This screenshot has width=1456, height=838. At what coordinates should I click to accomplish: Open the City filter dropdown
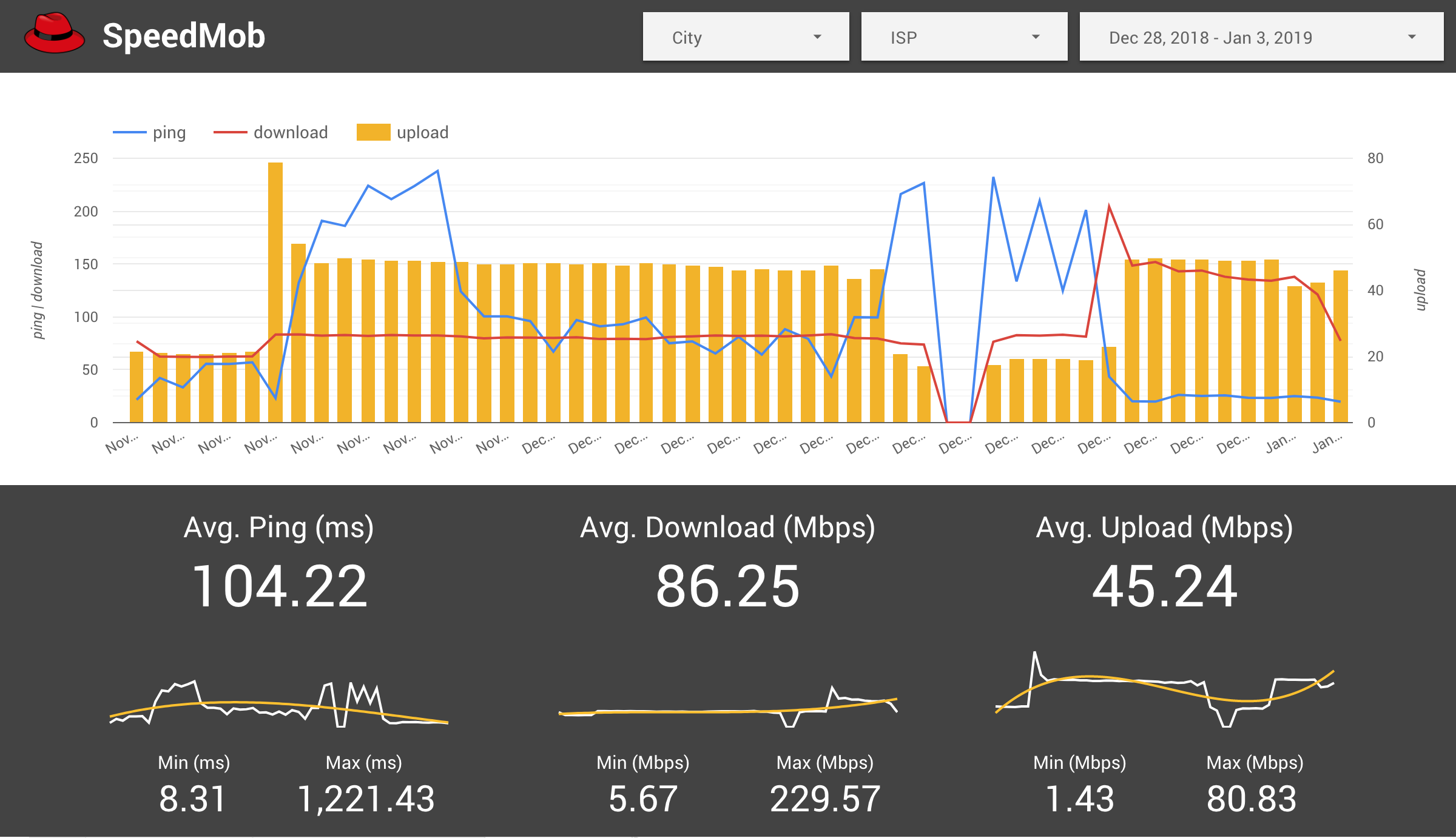coord(745,38)
